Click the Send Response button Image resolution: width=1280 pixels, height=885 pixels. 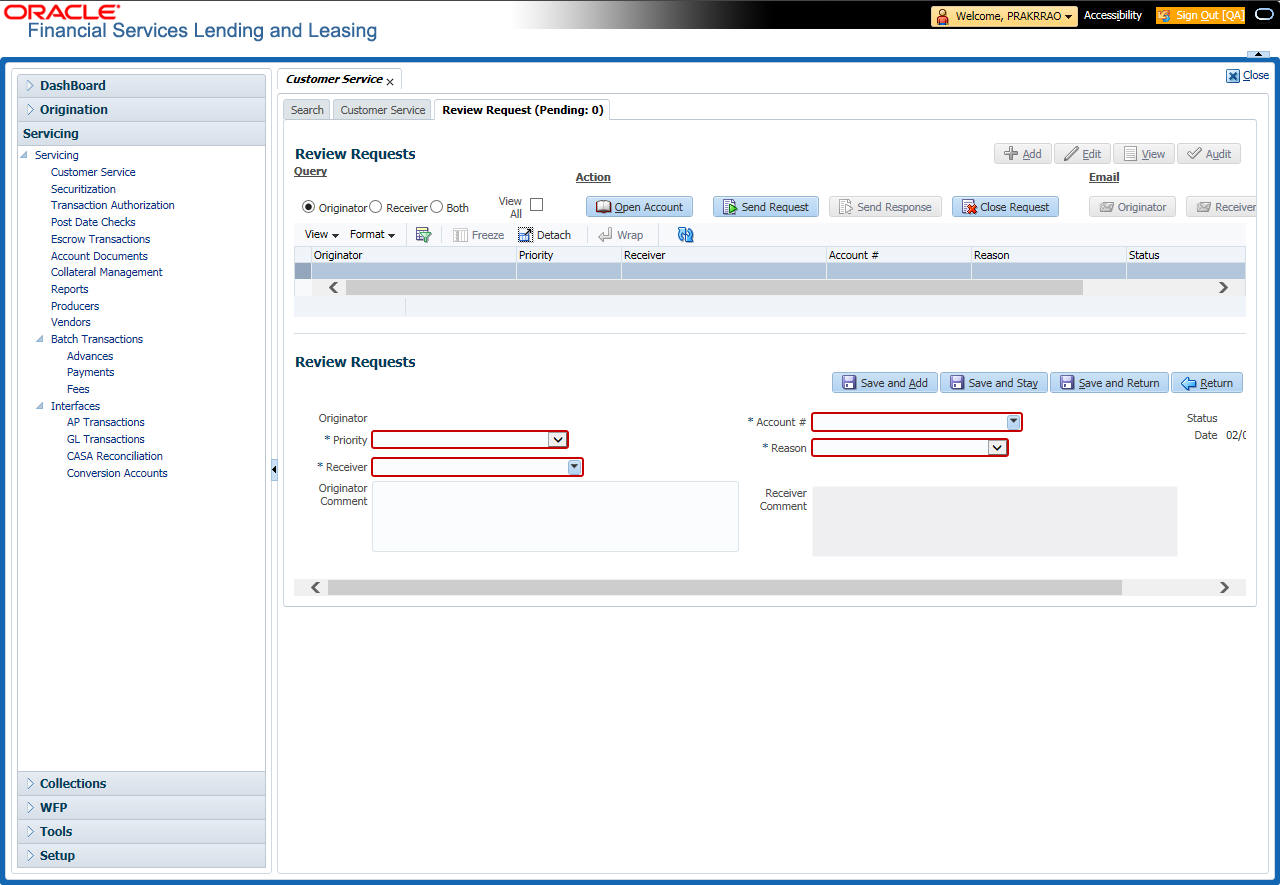pyautogui.click(x=885, y=207)
